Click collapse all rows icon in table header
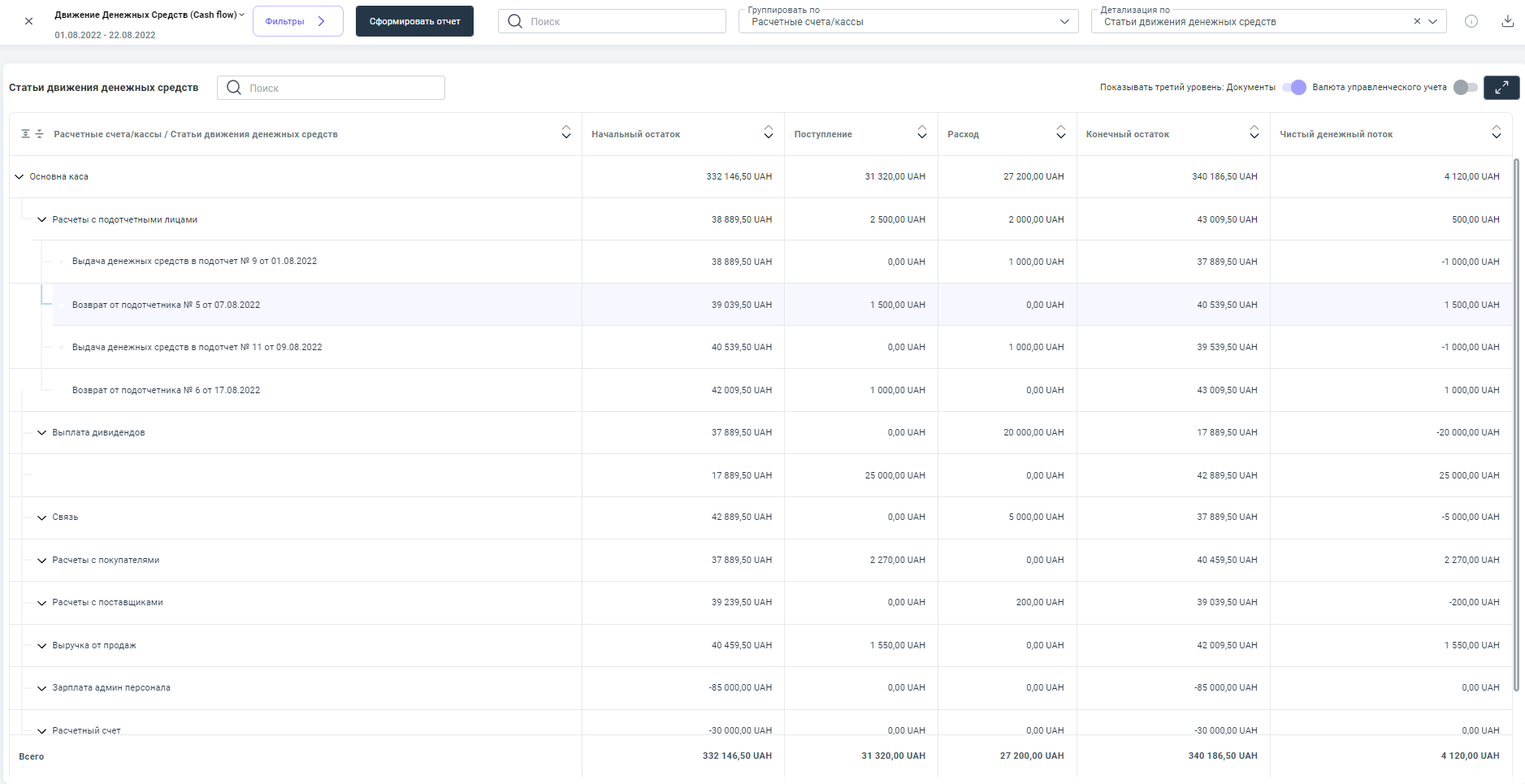The image size is (1525, 784). [39, 134]
